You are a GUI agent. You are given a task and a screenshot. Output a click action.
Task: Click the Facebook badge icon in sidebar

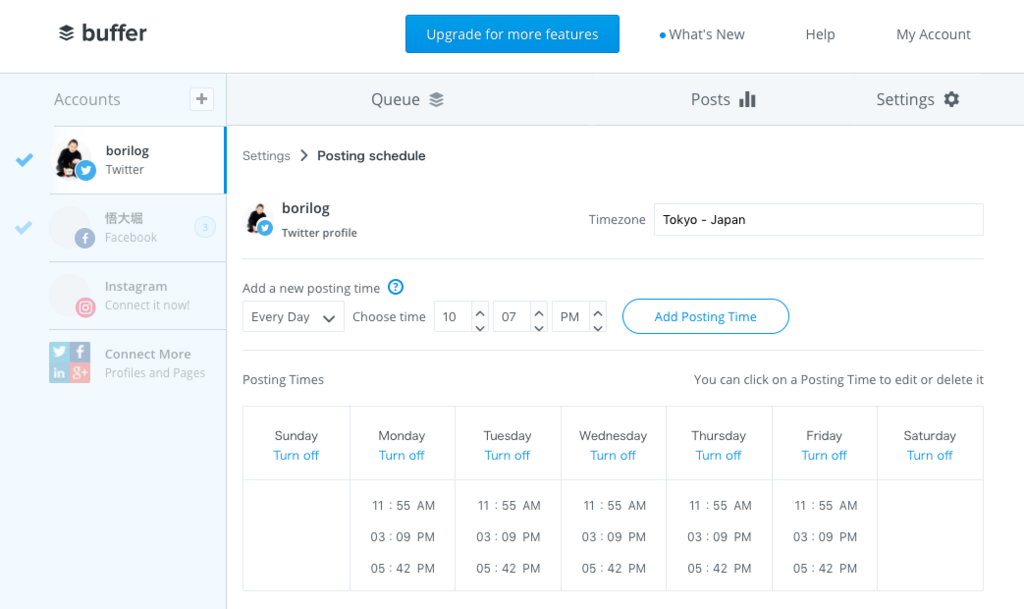(x=85, y=238)
